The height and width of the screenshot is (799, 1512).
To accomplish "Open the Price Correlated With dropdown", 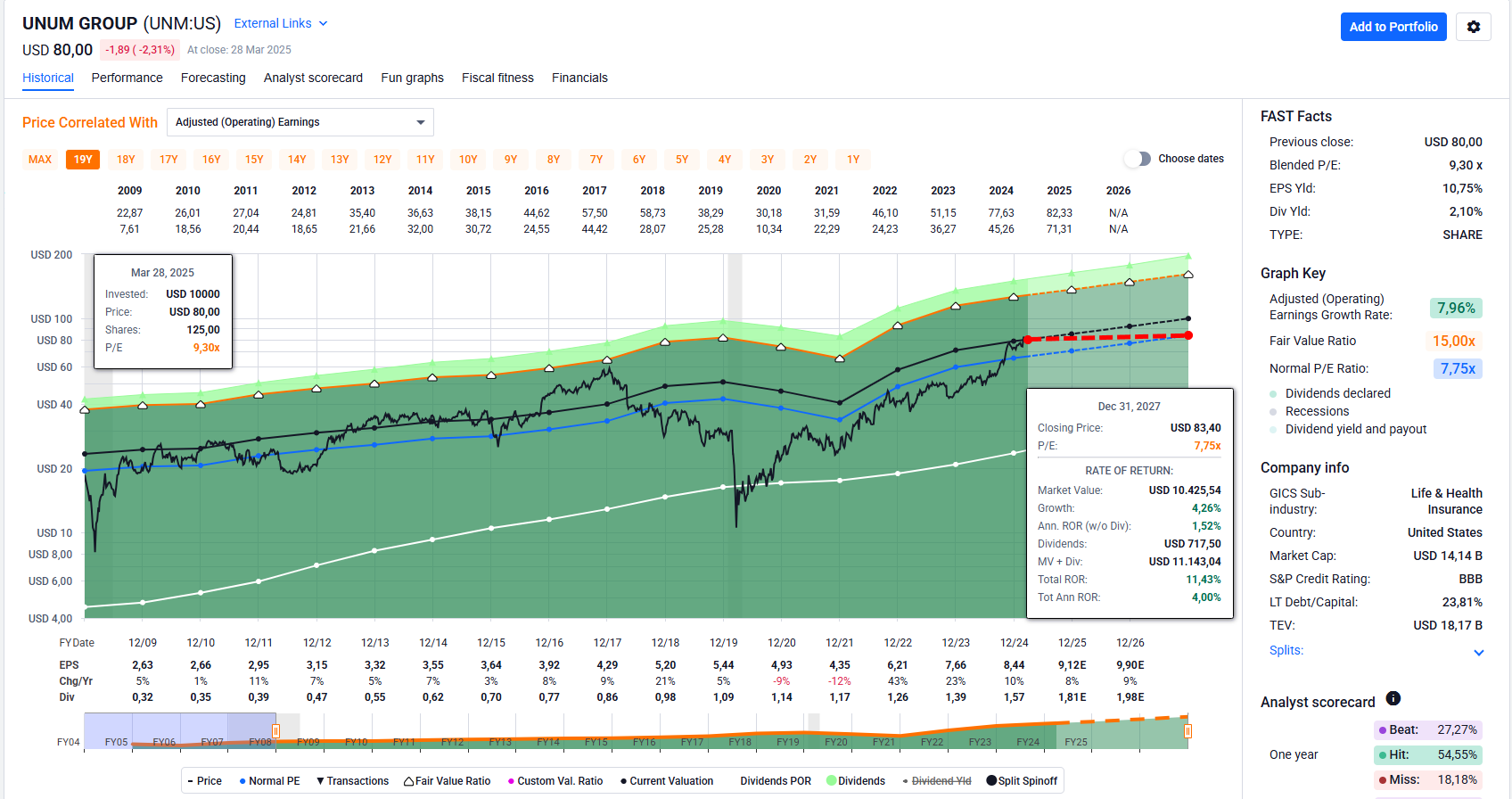I will (x=300, y=122).
